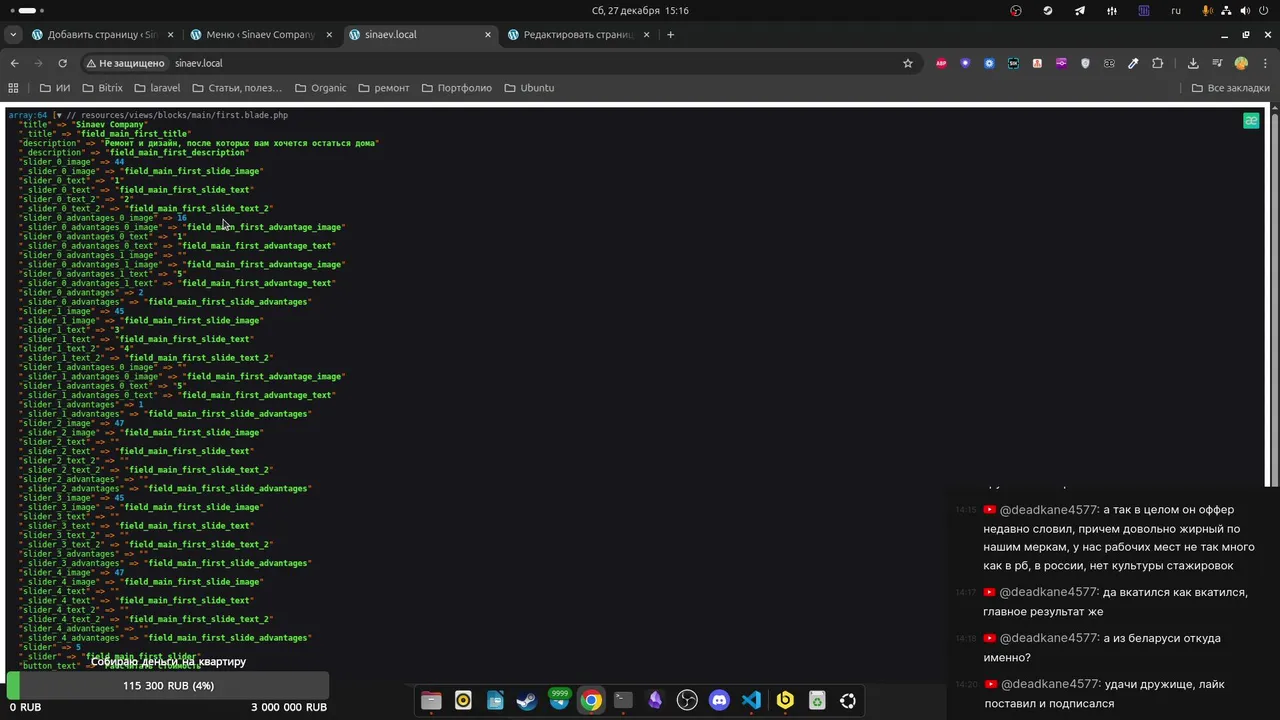The height and width of the screenshot is (720, 1280).
Task: Open Telegram with the 9999 badge
Action: point(559,700)
